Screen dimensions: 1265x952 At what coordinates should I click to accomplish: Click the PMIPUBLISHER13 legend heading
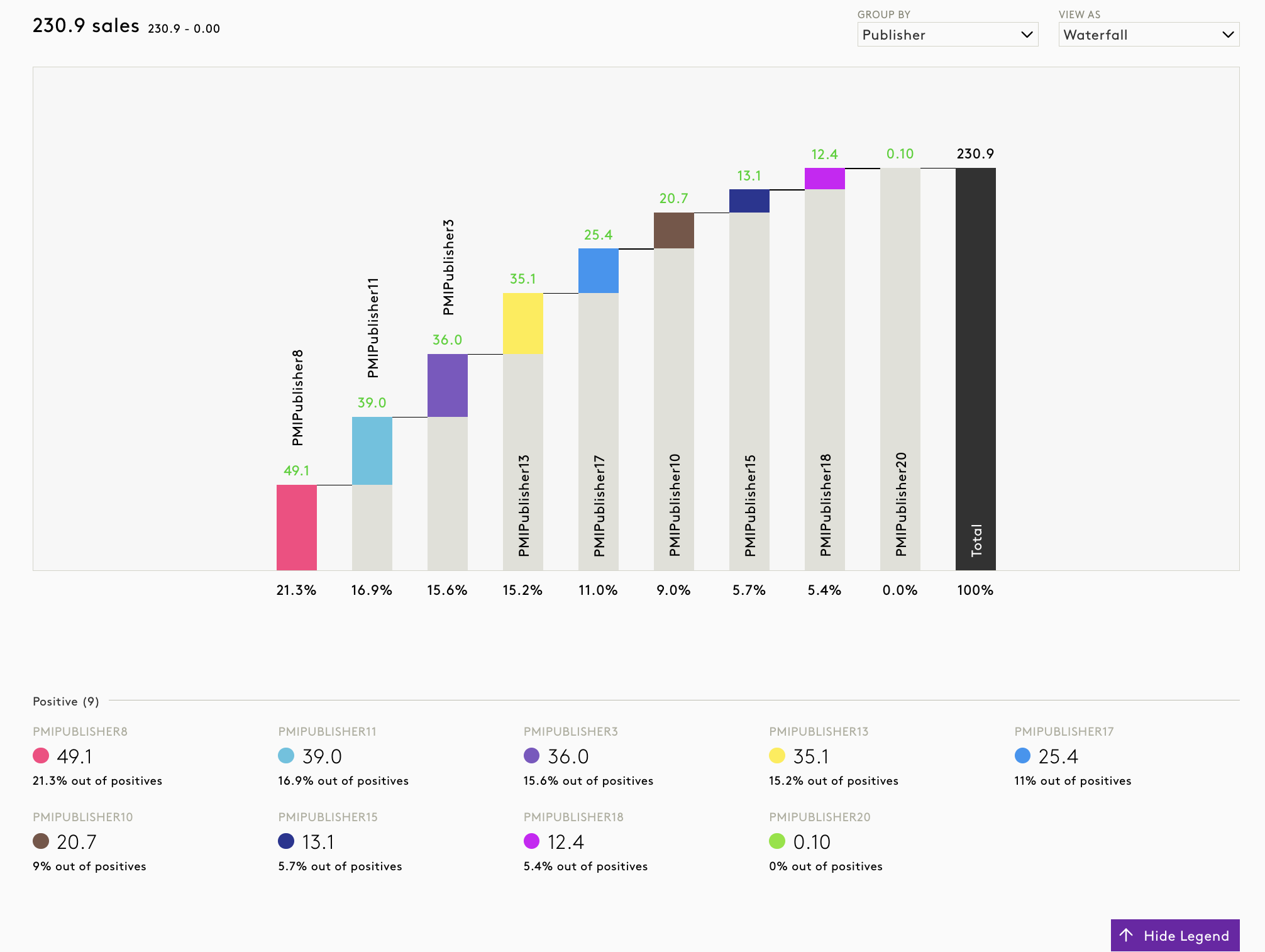coord(819,731)
